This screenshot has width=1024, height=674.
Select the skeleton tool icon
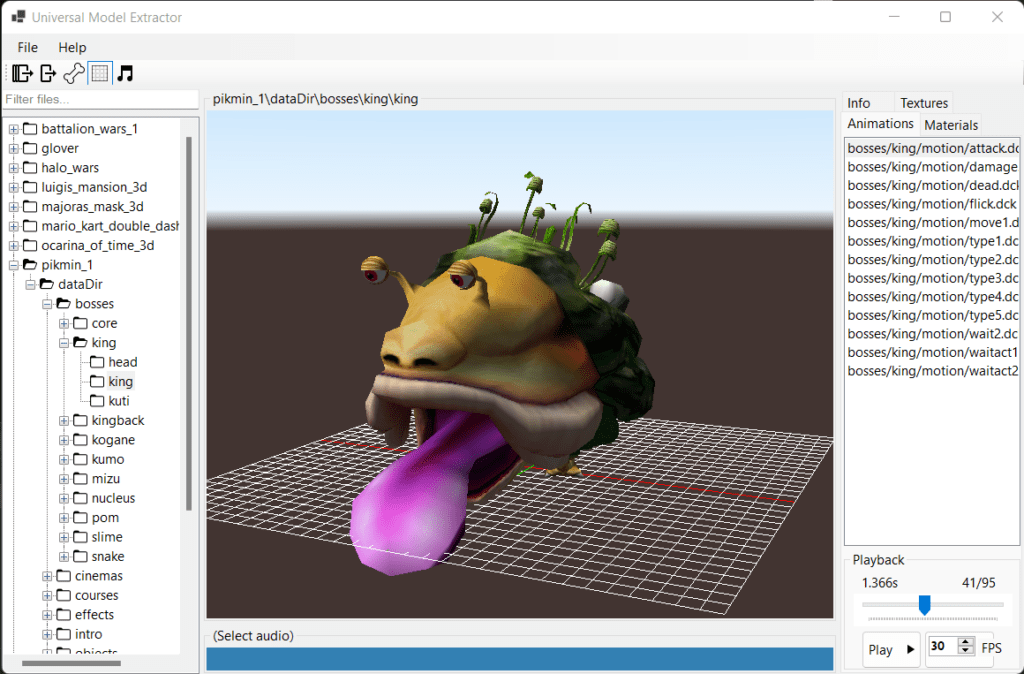point(72,72)
